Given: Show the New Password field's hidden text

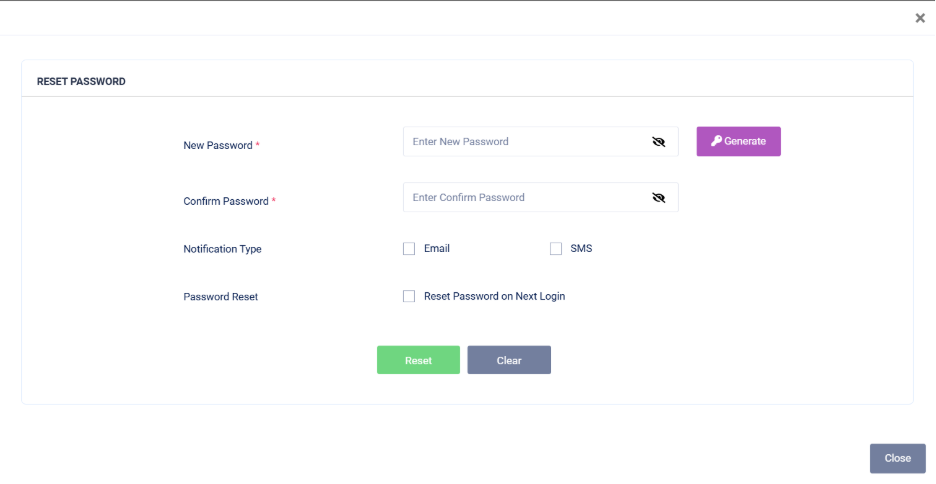Looking at the screenshot, I should pos(658,142).
